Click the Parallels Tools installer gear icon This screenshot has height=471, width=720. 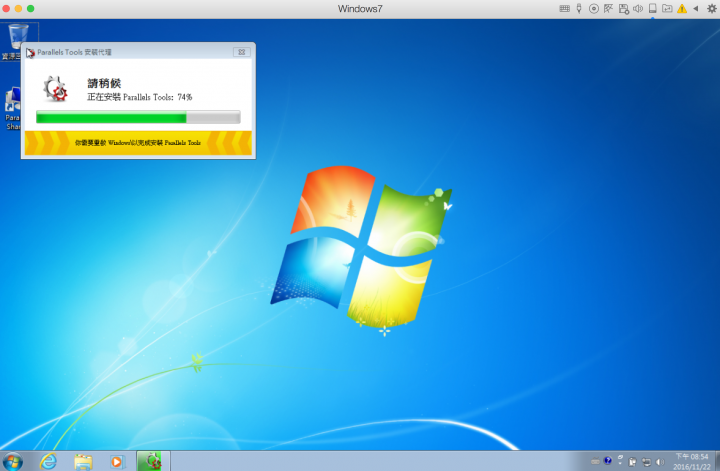pyautogui.click(x=56, y=89)
